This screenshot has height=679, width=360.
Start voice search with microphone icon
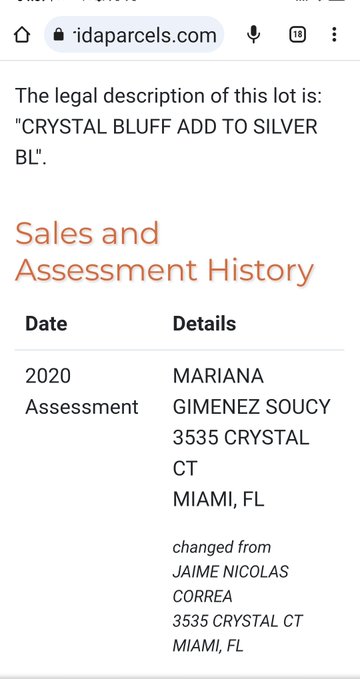tap(253, 35)
